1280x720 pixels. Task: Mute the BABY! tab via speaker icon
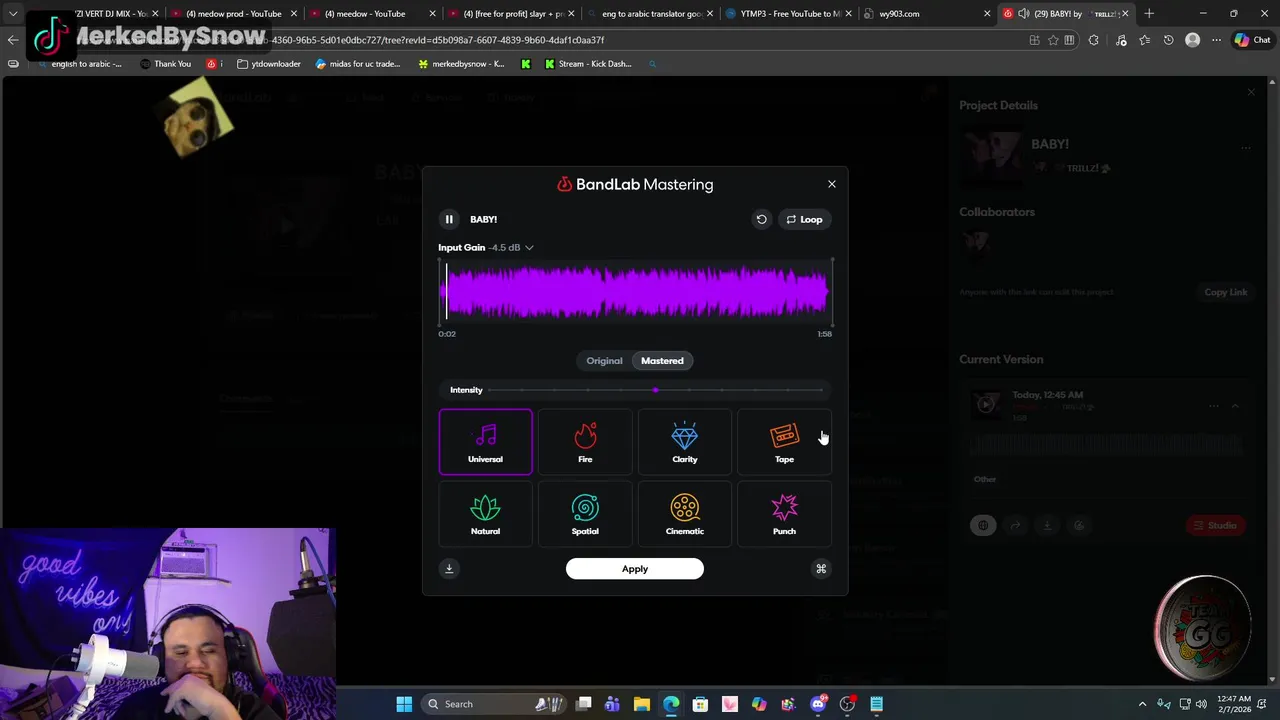(x=1023, y=14)
